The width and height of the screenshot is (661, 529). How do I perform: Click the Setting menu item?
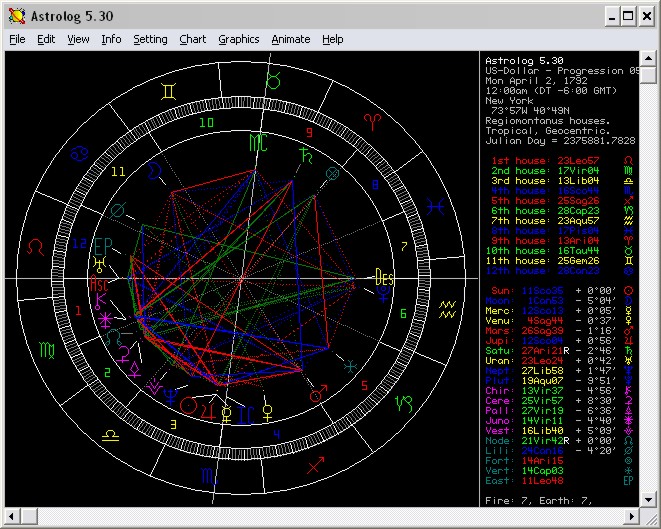(150, 39)
